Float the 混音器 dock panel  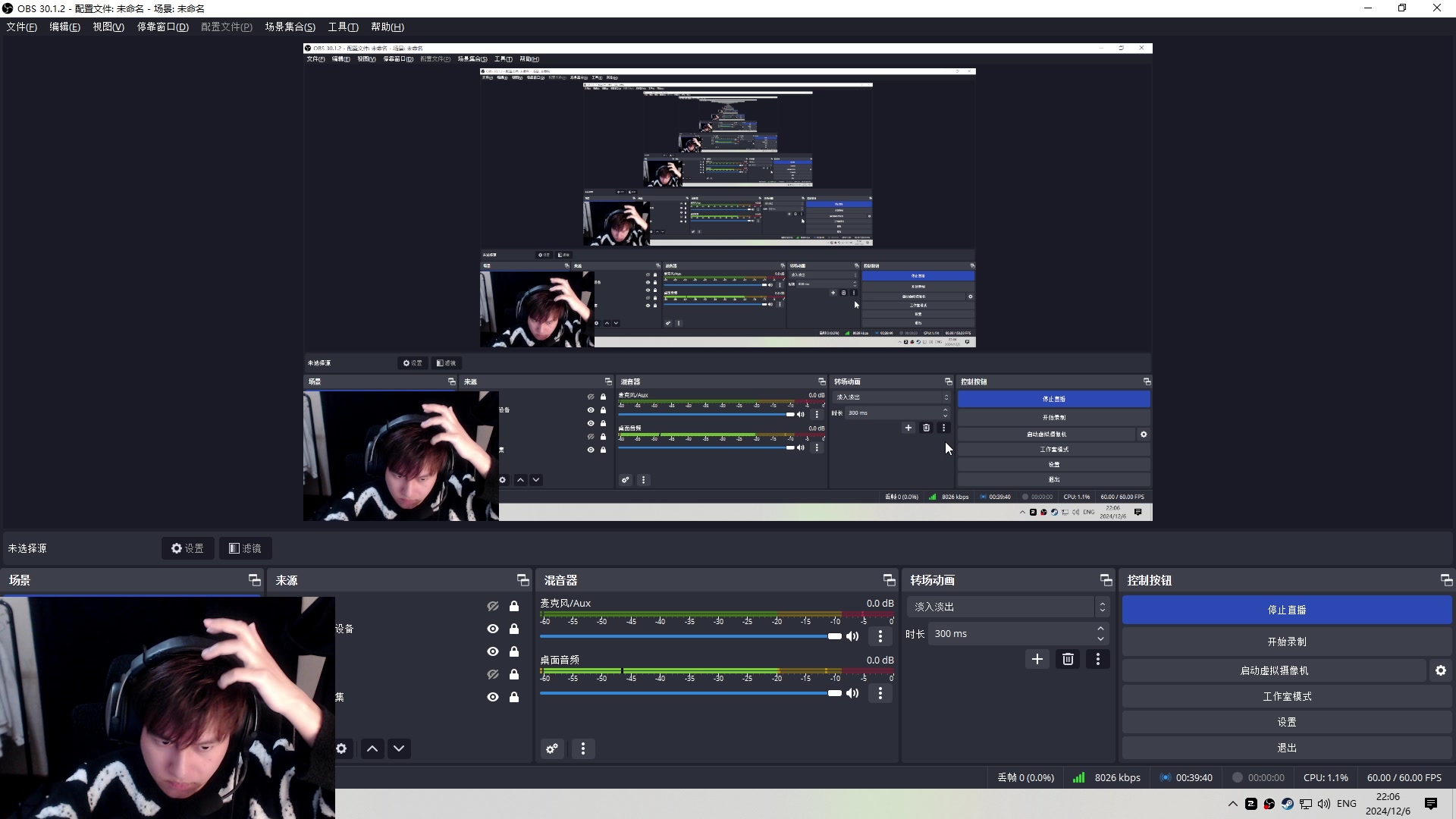[x=890, y=580]
